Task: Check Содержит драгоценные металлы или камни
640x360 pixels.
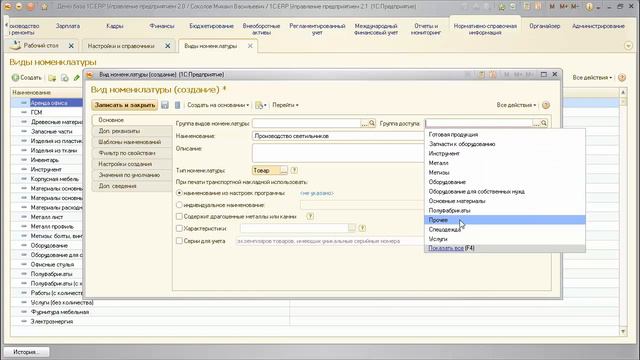Action: pyautogui.click(x=179, y=216)
